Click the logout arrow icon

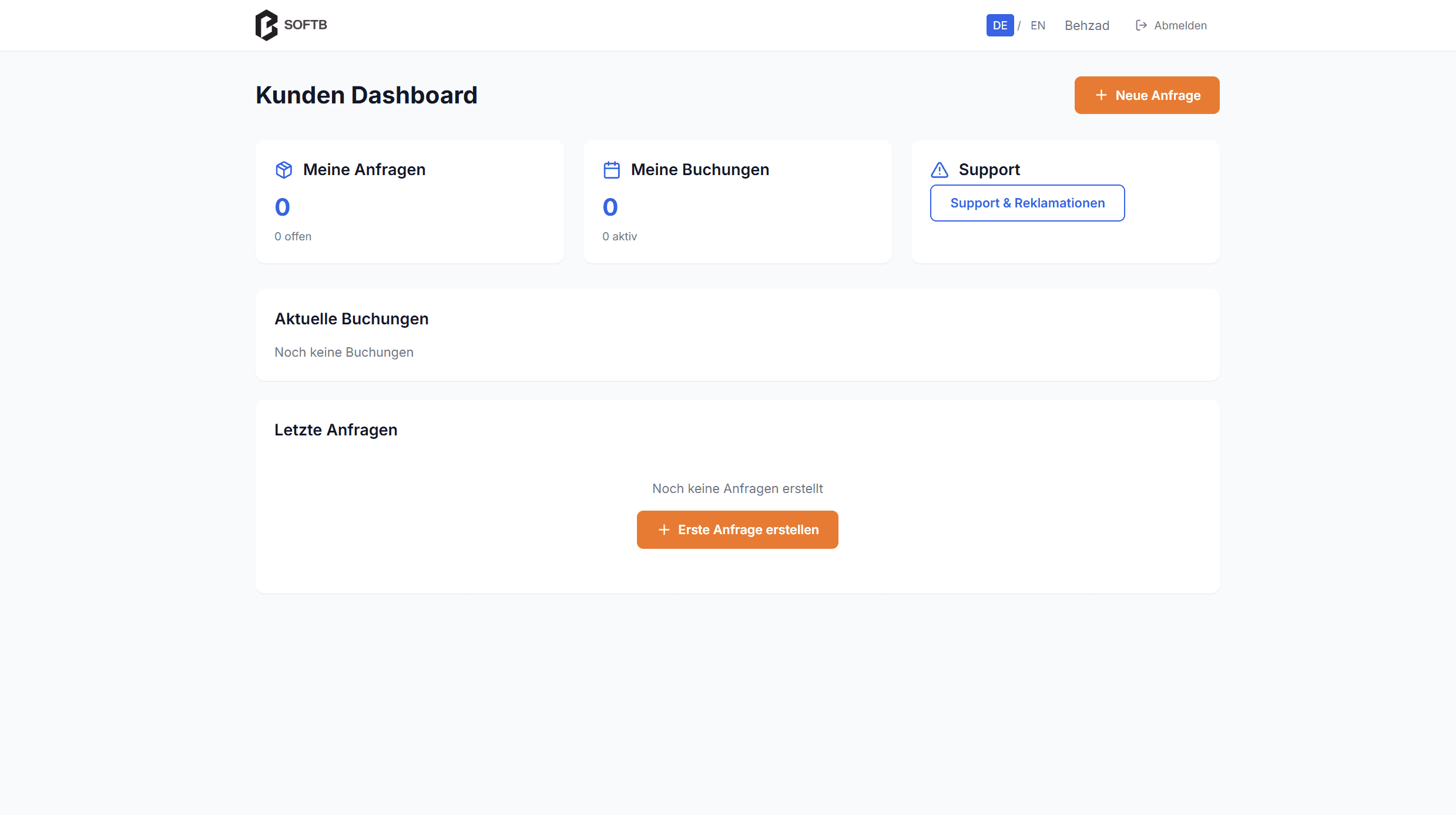click(1141, 25)
